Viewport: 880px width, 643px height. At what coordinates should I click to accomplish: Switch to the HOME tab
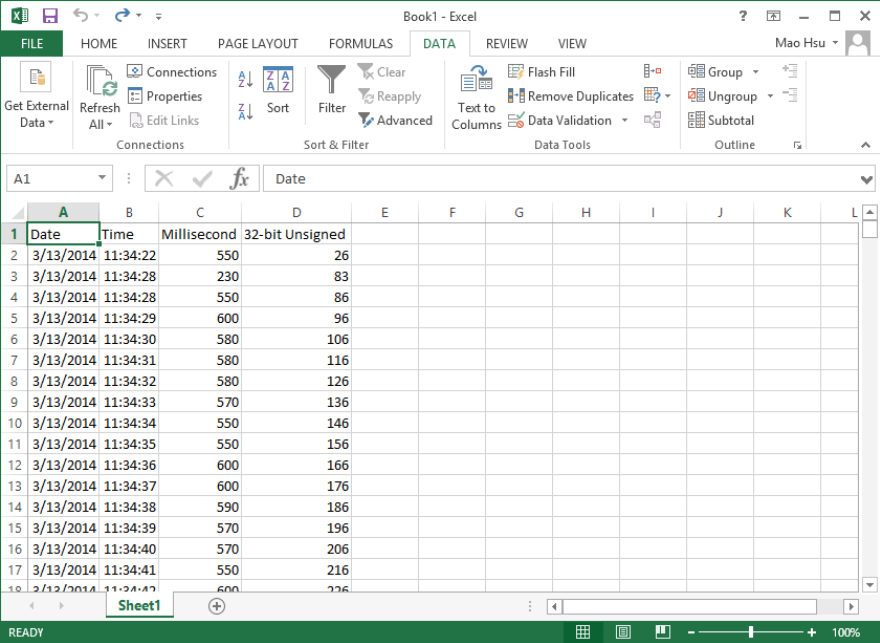(x=99, y=44)
